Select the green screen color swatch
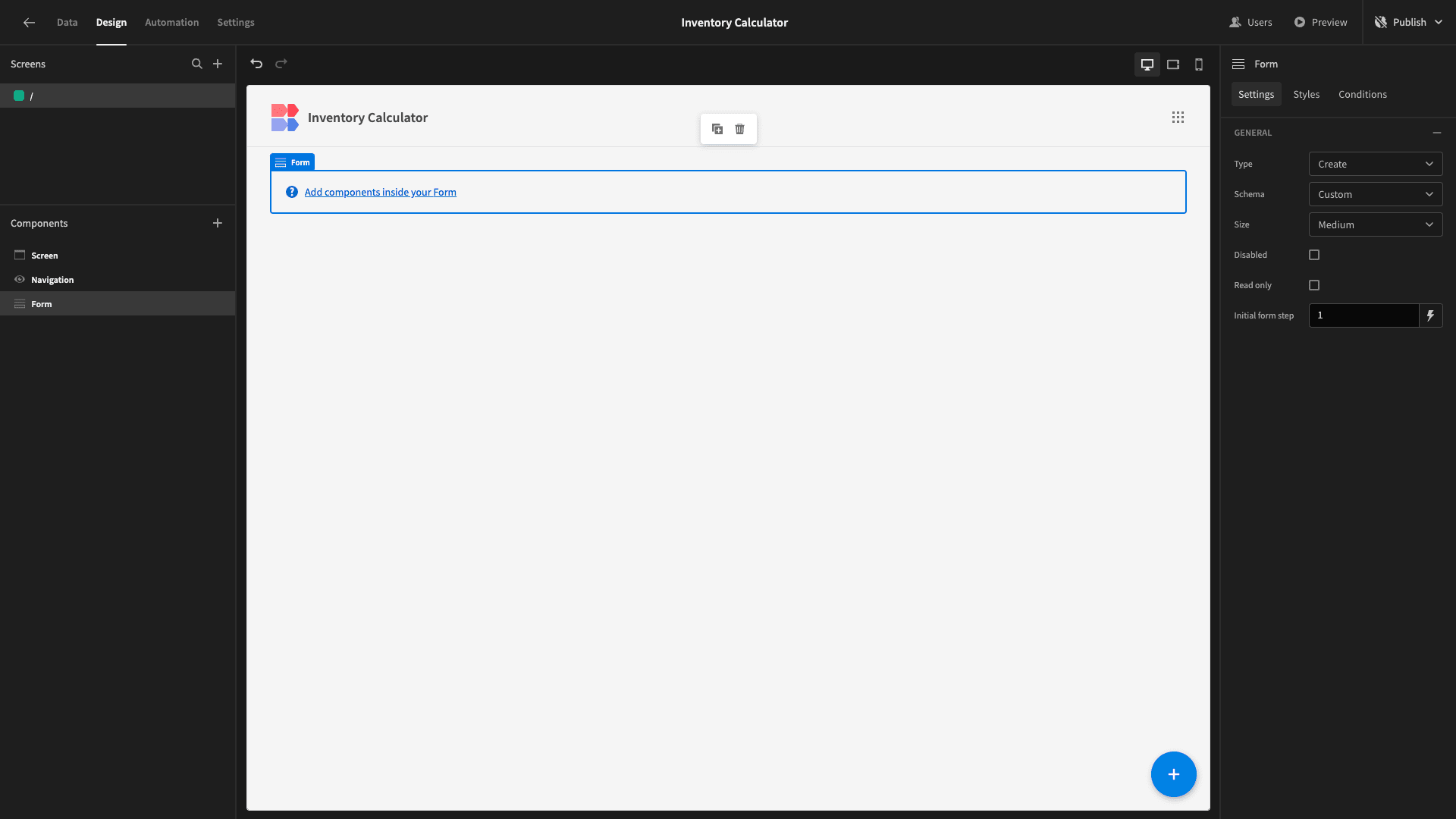Screen dimensions: 1456x819 click(19, 96)
